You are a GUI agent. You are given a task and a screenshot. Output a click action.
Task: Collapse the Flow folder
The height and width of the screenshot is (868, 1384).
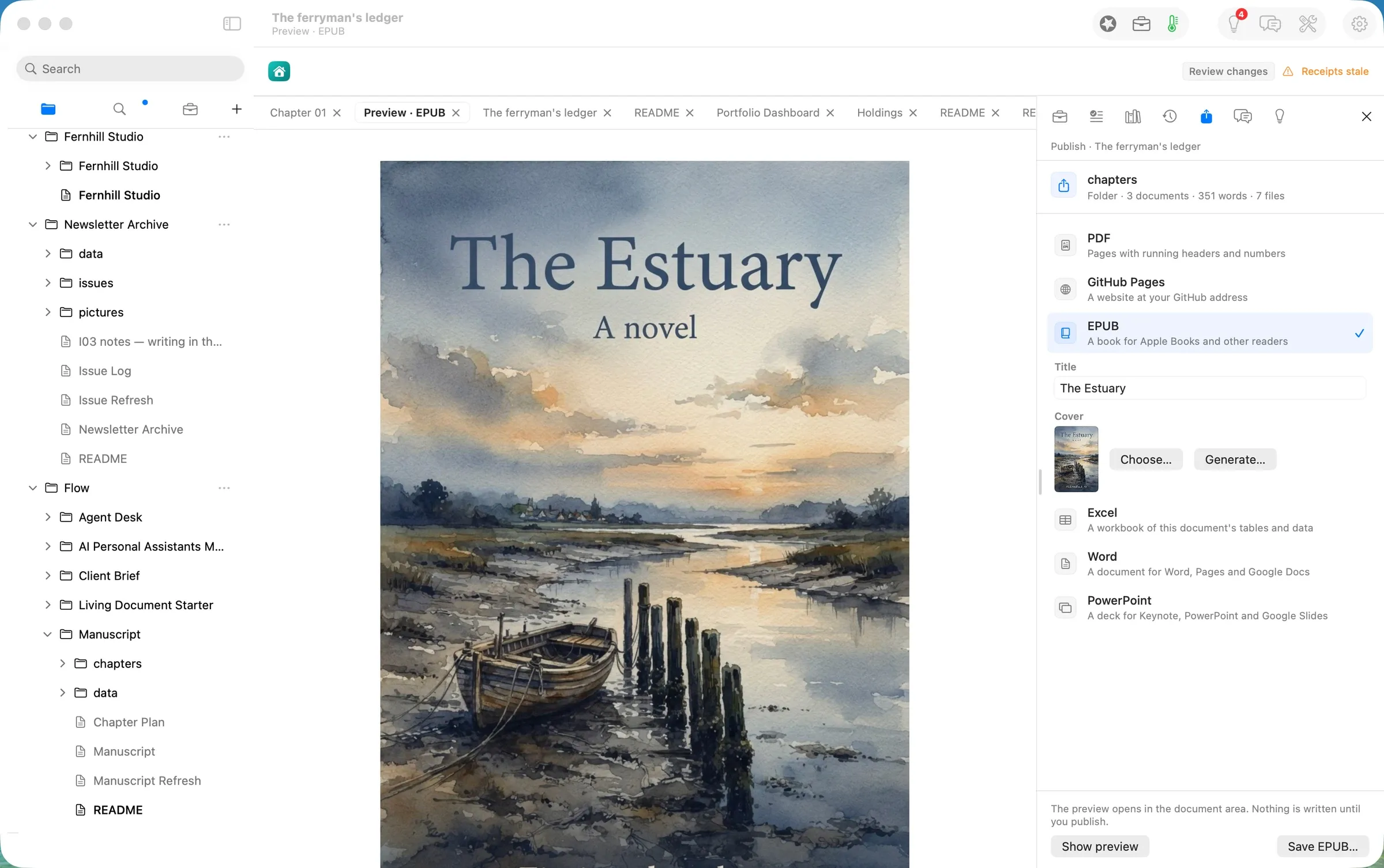(33, 488)
